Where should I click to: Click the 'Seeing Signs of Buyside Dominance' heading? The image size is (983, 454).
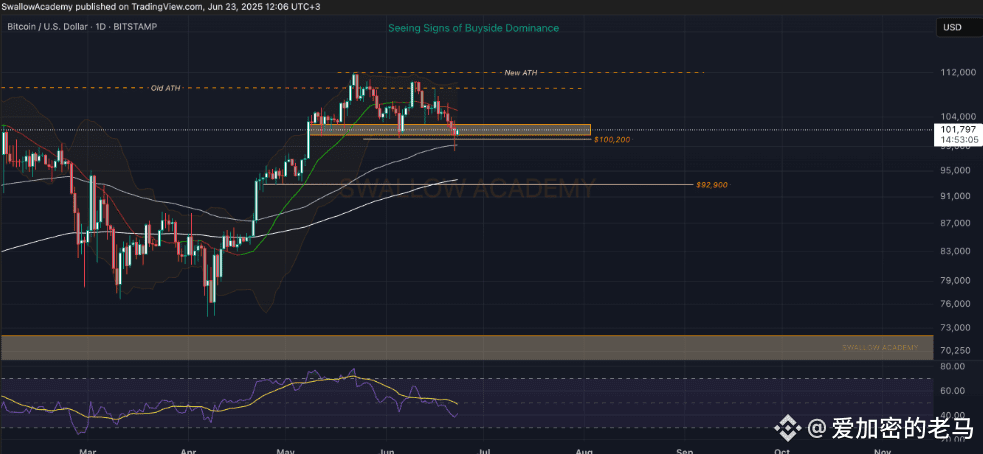tap(473, 28)
